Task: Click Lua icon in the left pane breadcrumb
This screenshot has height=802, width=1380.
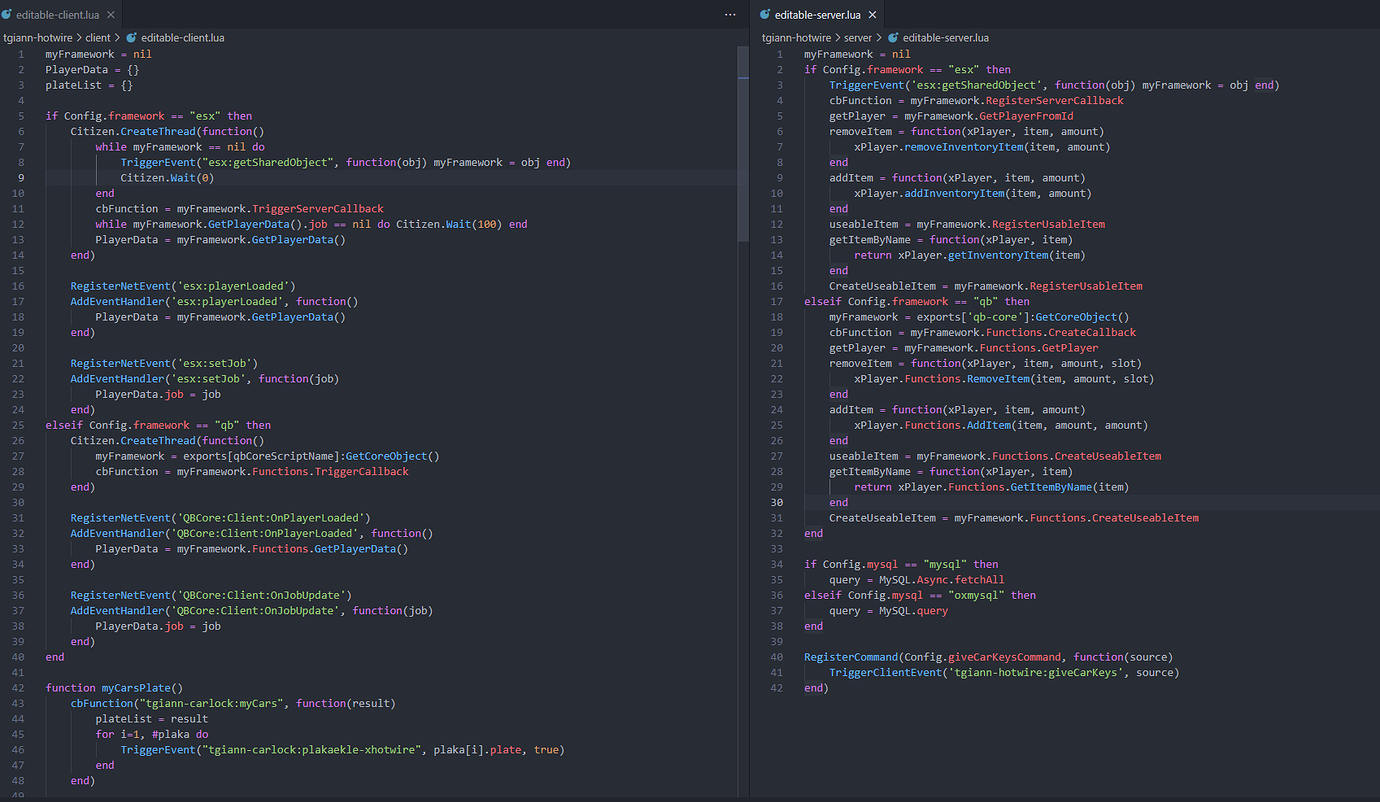Action: tap(131, 37)
